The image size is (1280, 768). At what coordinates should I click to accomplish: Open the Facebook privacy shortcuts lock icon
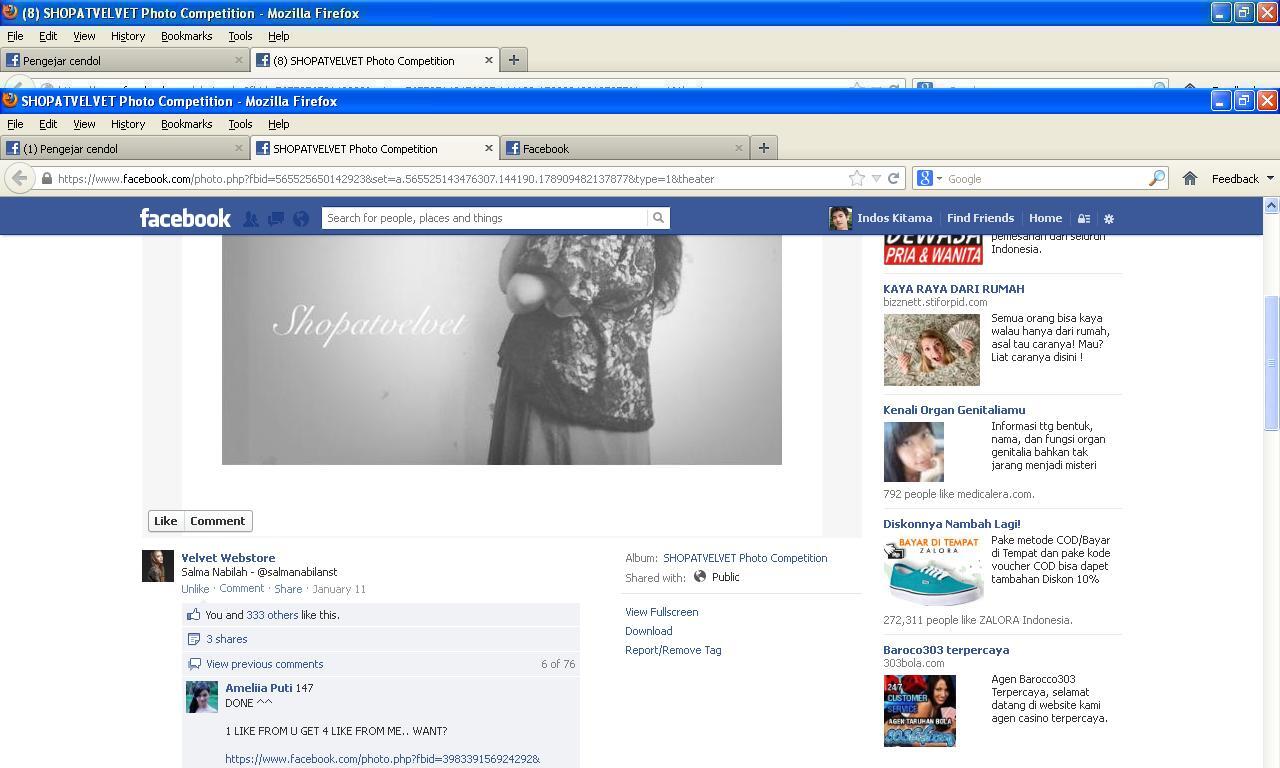(x=1083, y=218)
